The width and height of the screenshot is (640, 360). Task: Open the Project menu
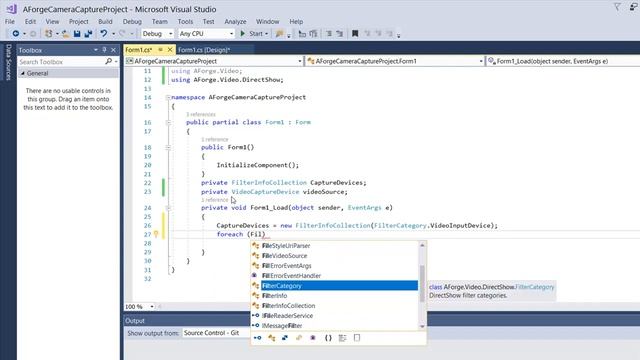pos(78,22)
